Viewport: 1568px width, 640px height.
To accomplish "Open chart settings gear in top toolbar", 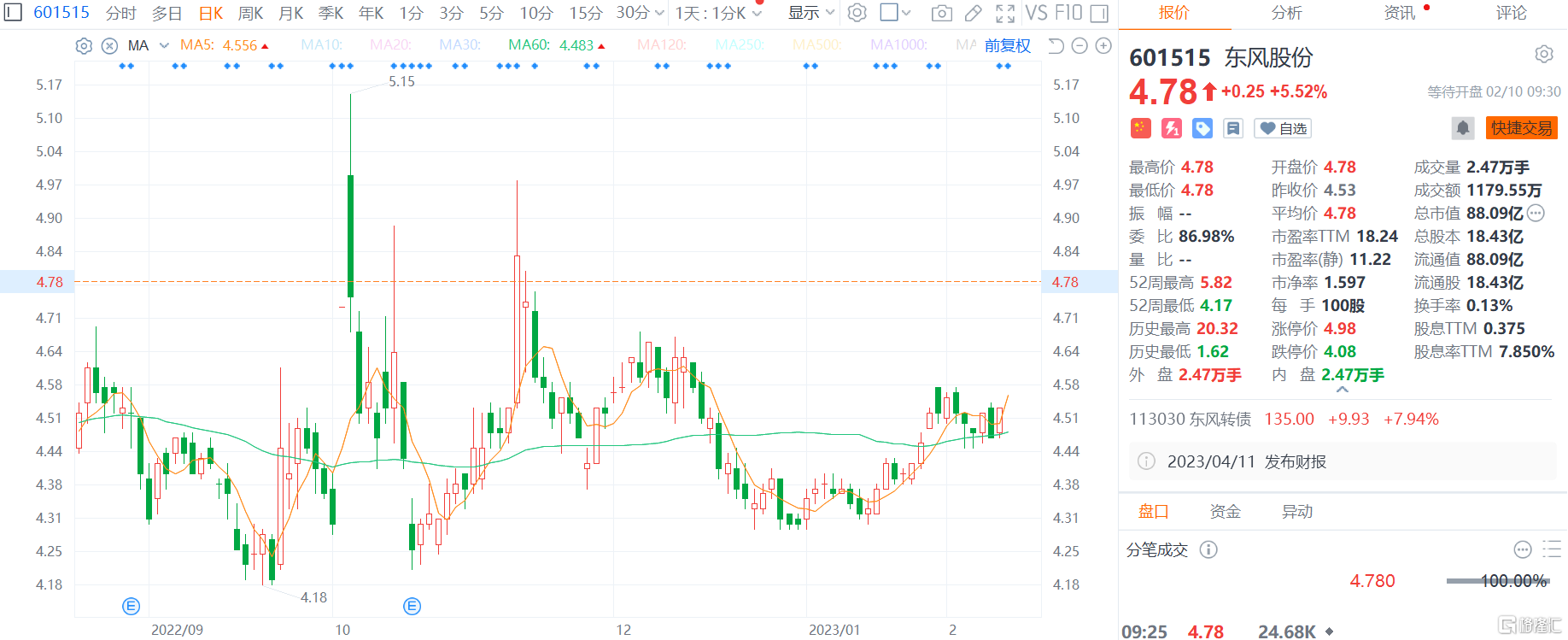I will pyautogui.click(x=857, y=13).
